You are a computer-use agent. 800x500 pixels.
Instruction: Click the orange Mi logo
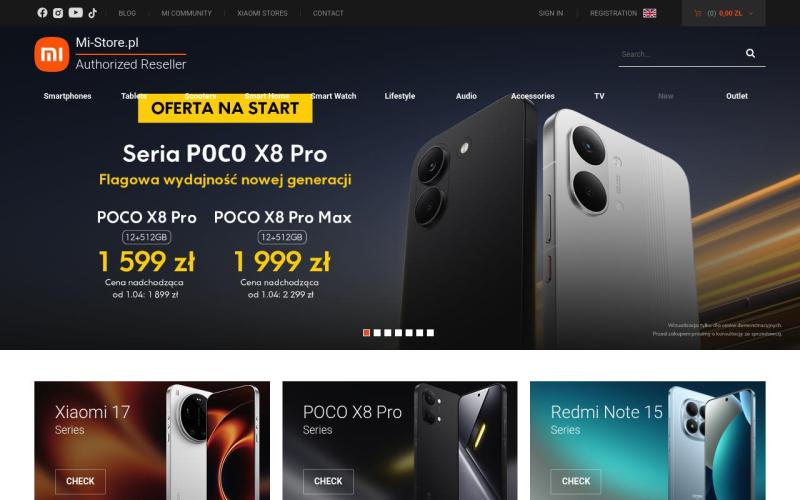click(x=52, y=54)
